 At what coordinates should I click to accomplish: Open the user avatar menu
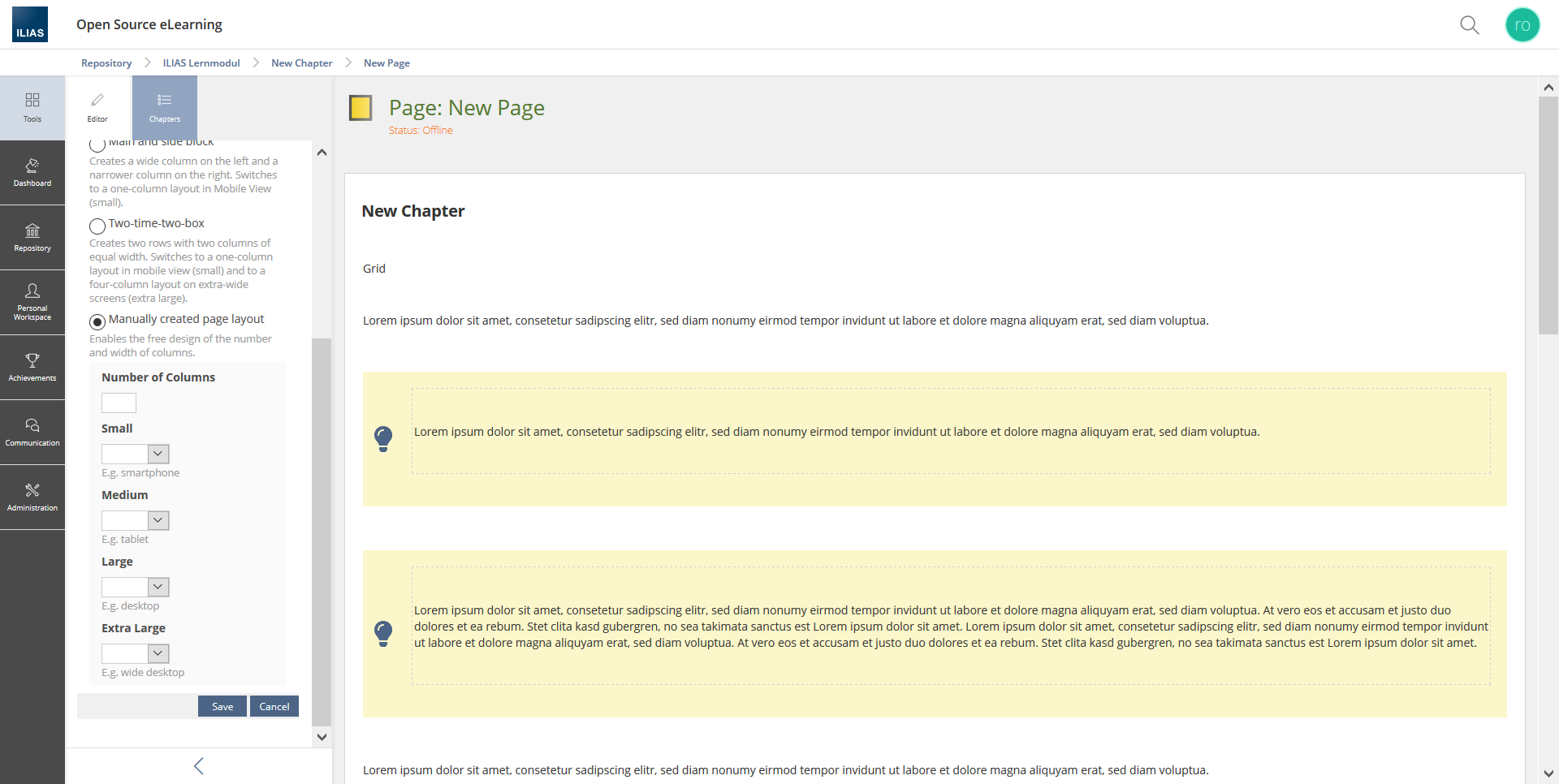pos(1522,25)
